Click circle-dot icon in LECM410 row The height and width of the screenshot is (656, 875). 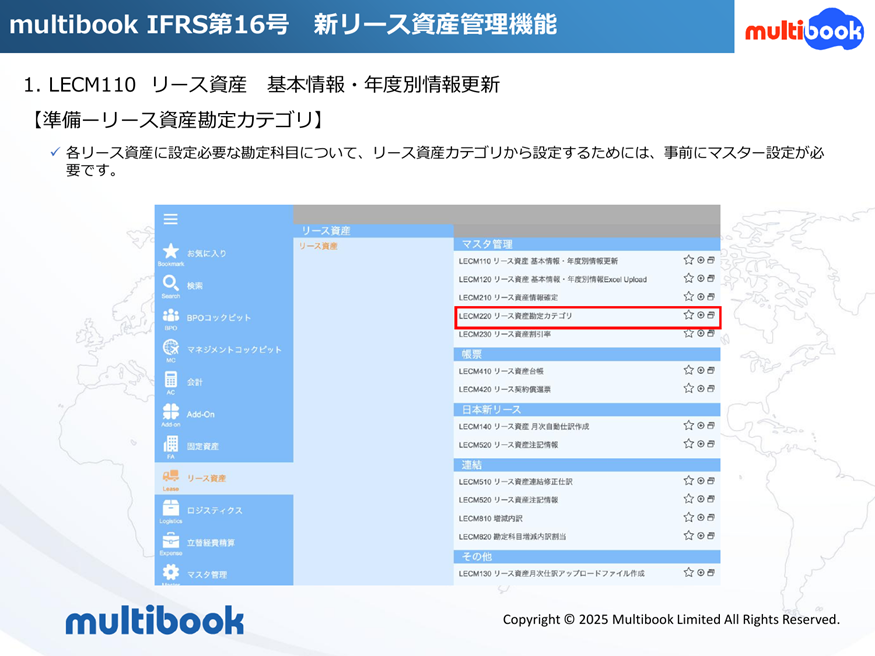coord(701,370)
